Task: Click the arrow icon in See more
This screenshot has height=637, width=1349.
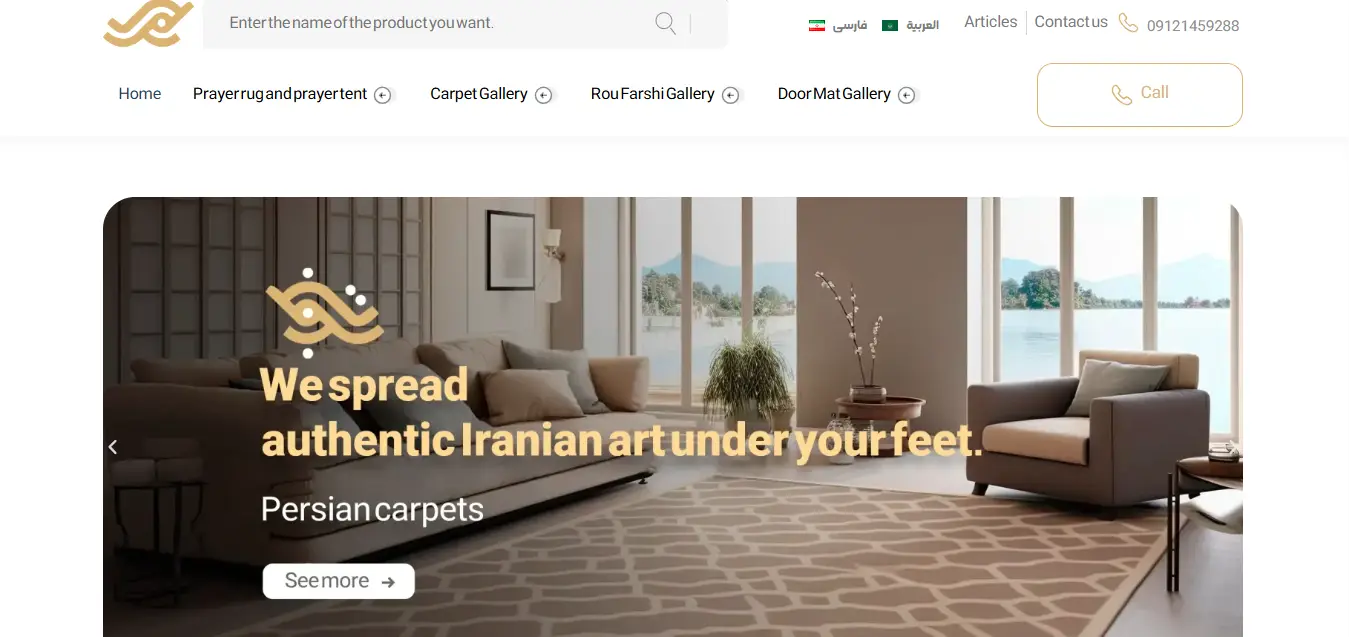Action: pos(388,582)
